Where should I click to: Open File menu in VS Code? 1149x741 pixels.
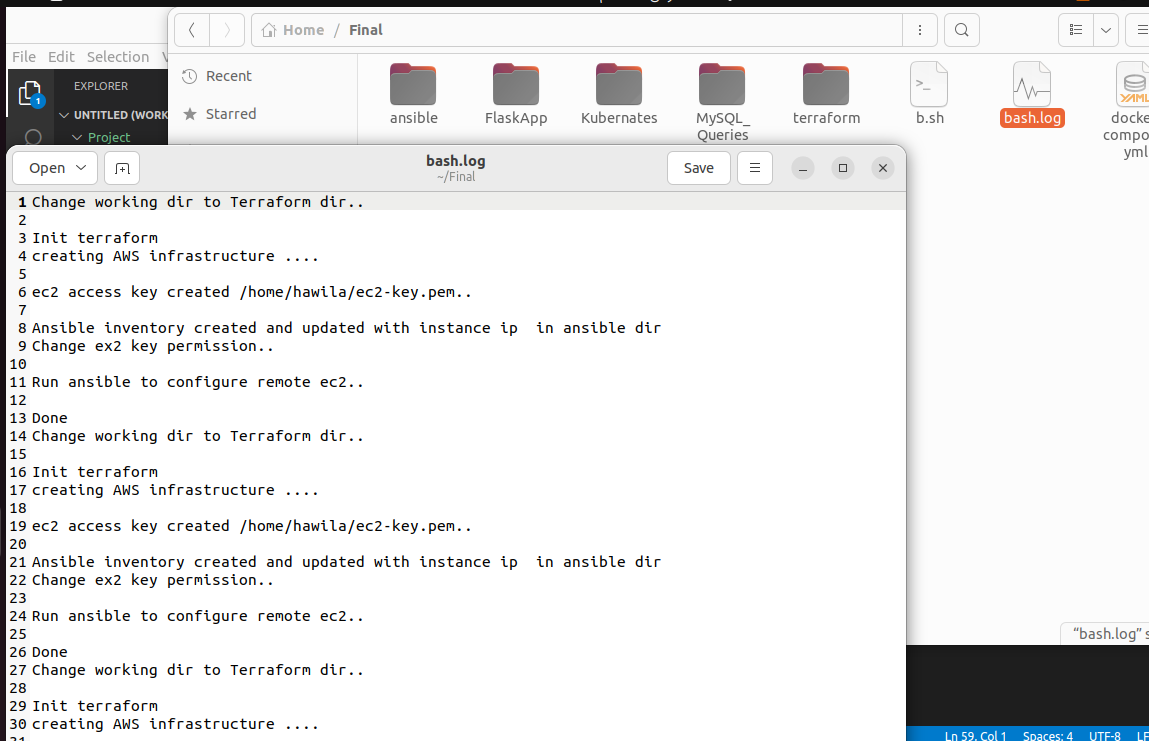(23, 56)
